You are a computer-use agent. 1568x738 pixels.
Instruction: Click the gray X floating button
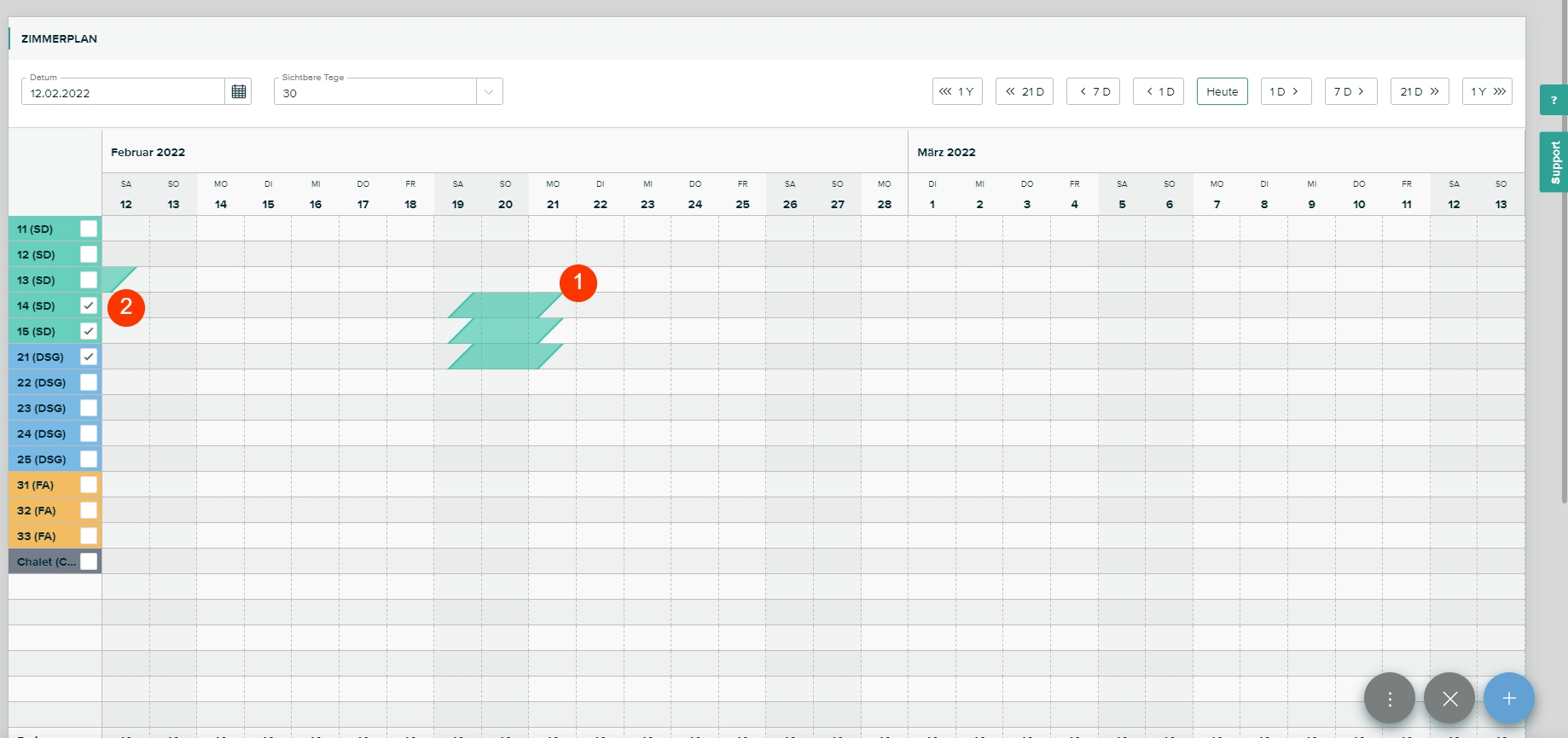(1449, 699)
